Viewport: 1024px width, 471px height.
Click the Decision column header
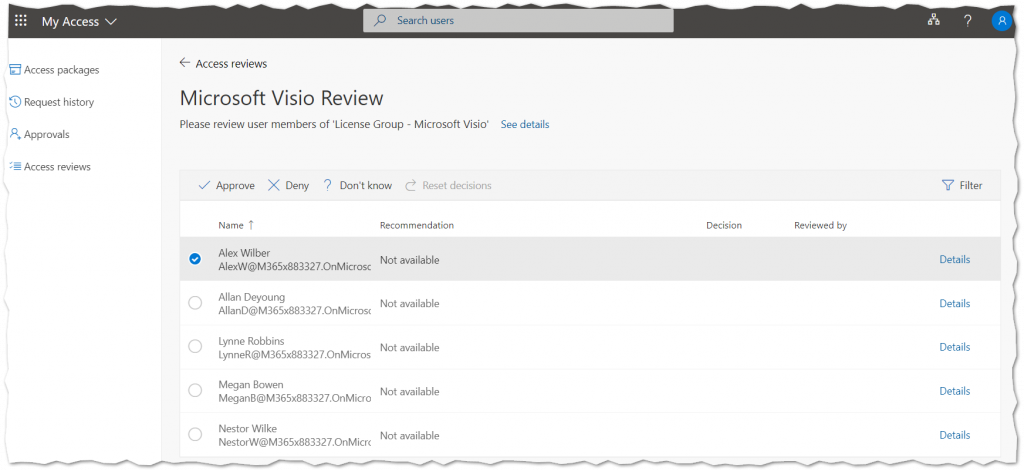pyautogui.click(x=724, y=225)
